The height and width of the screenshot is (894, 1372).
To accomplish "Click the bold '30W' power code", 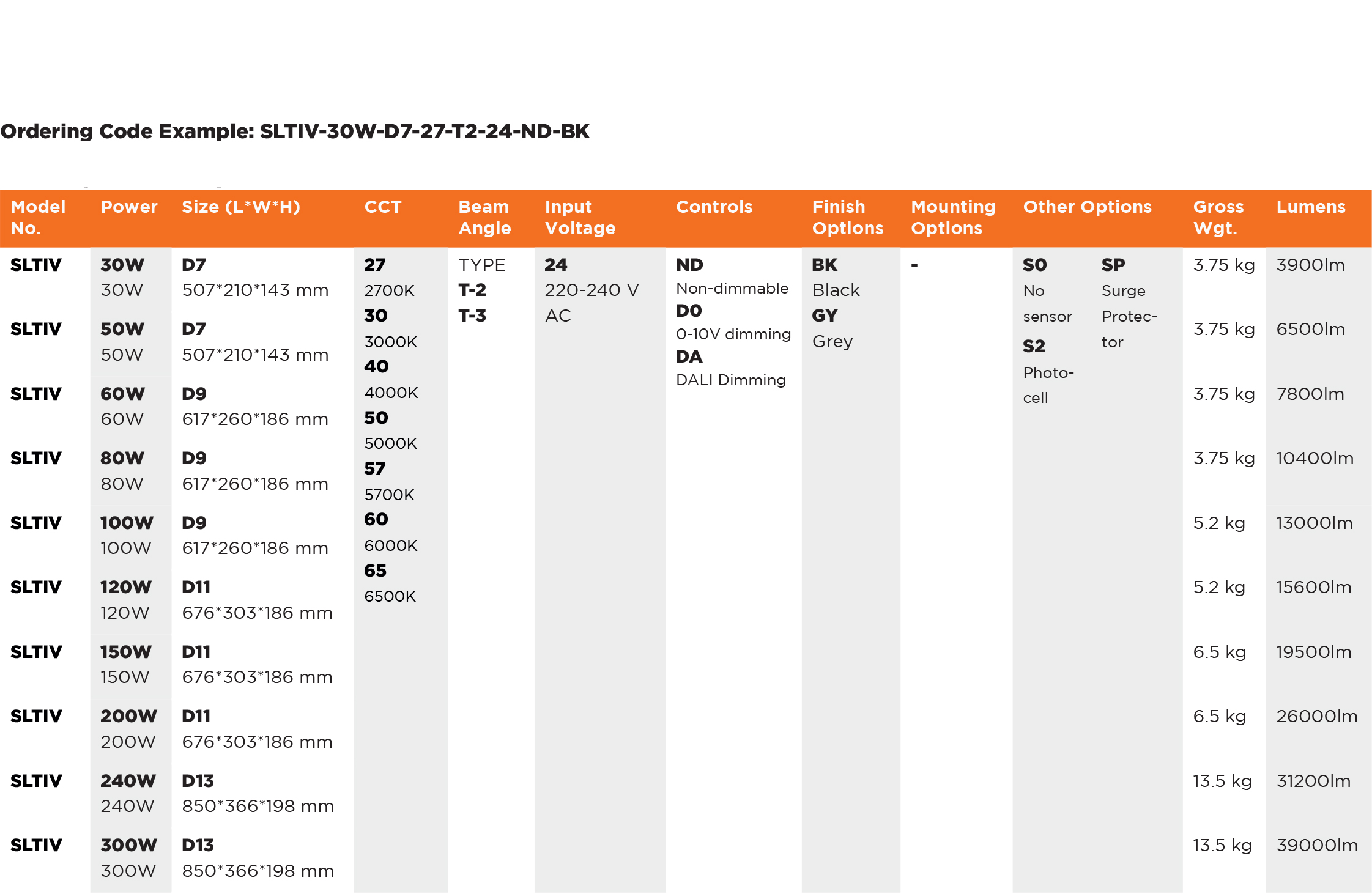I will point(122,265).
